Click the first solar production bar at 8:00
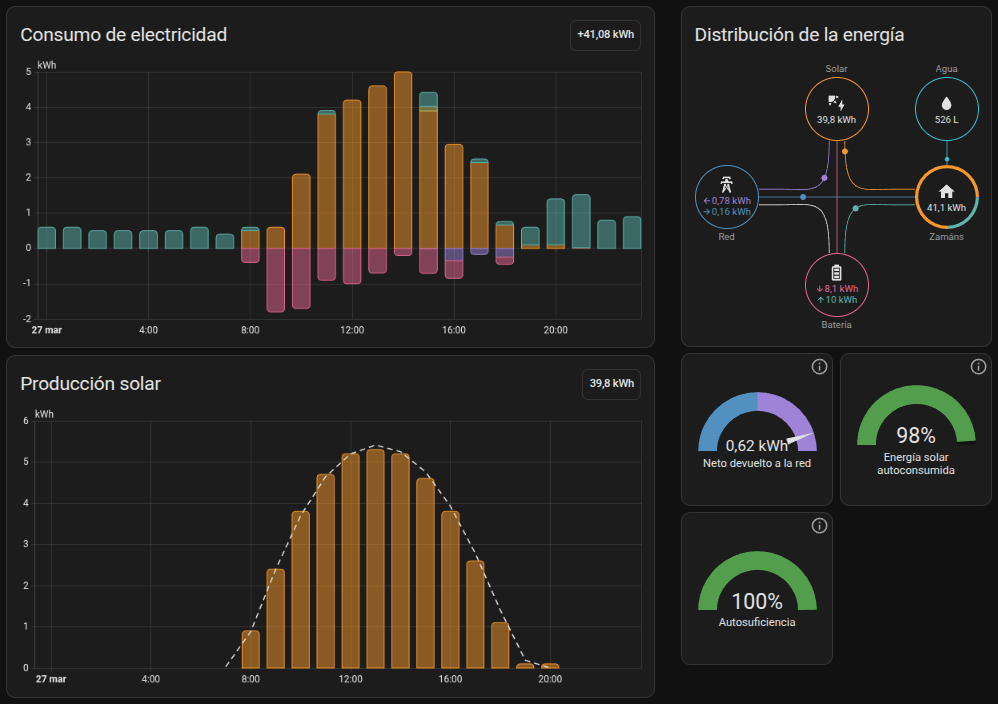Screen dimensions: 998x704 click(x=251, y=649)
